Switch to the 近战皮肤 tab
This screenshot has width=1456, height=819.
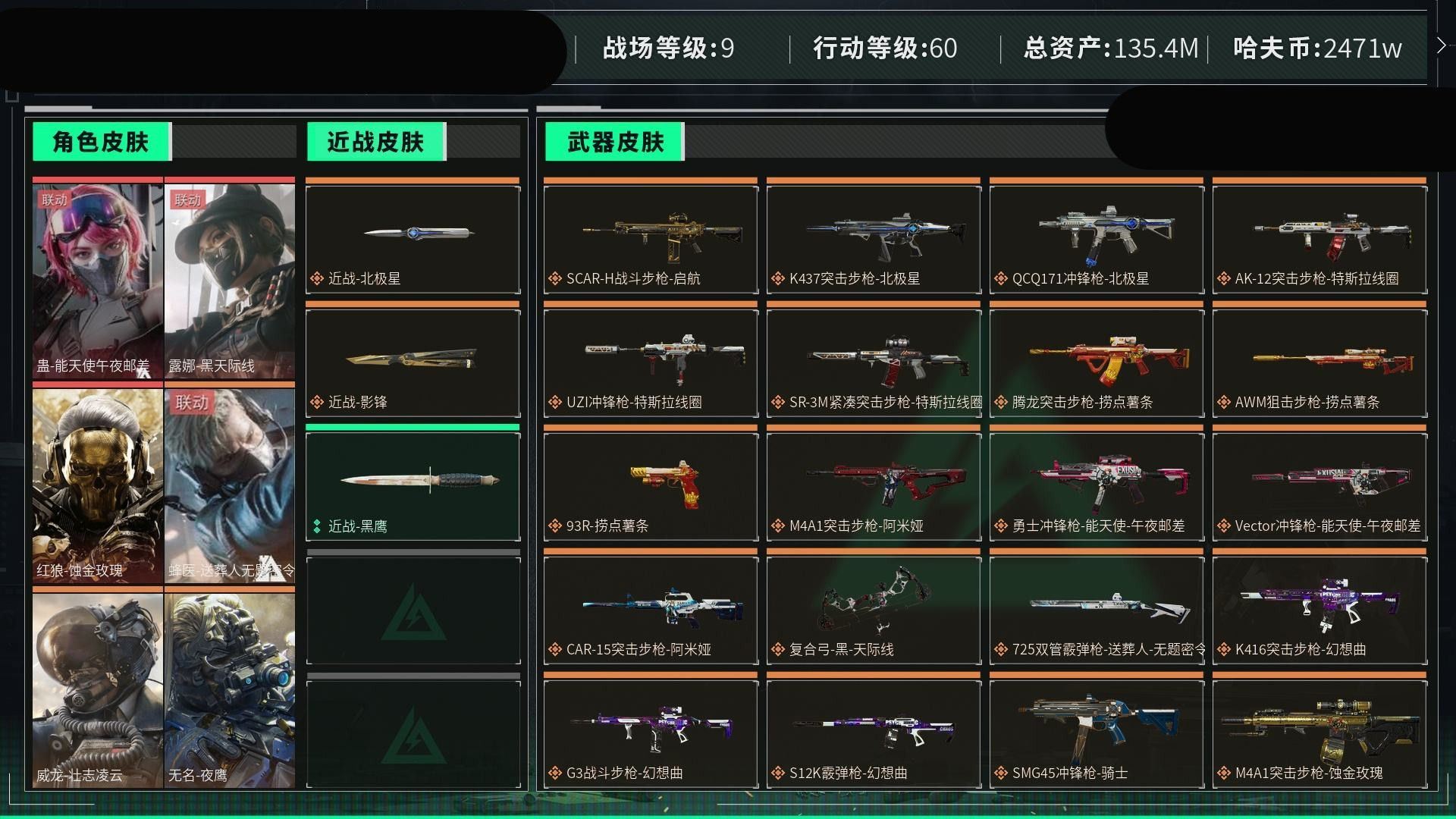(x=376, y=142)
